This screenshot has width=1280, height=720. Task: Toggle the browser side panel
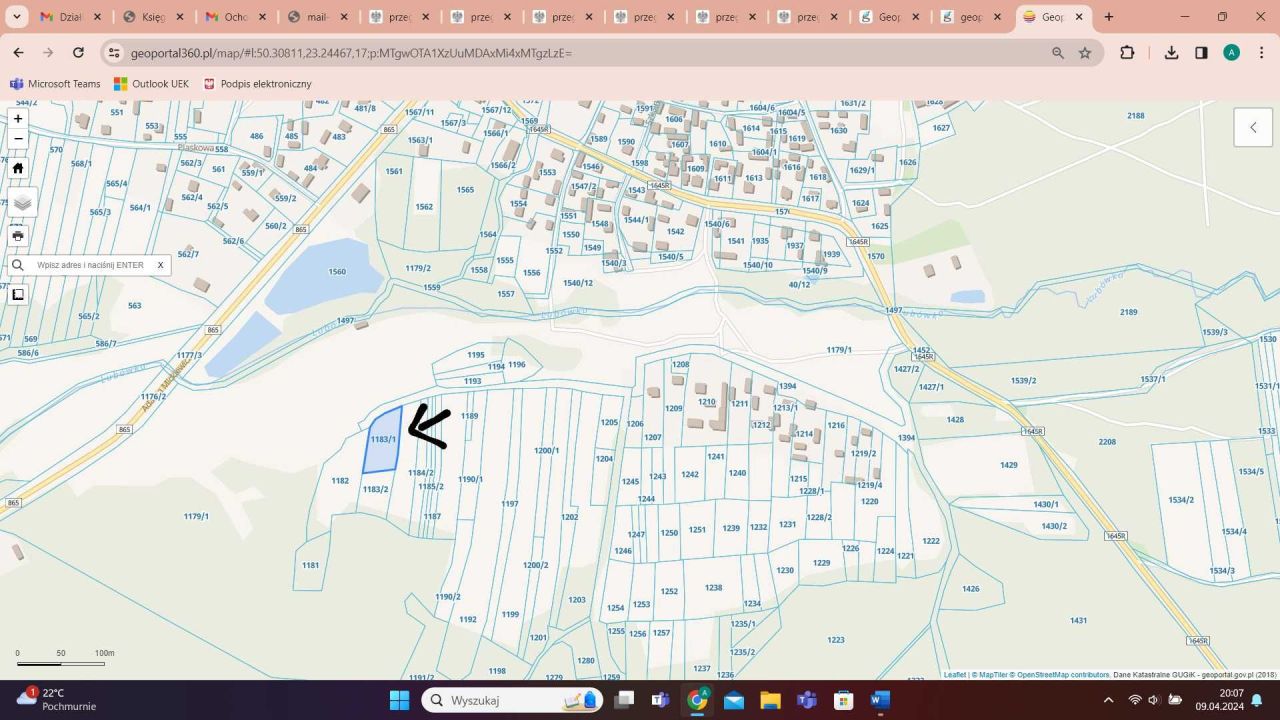tap(1201, 53)
